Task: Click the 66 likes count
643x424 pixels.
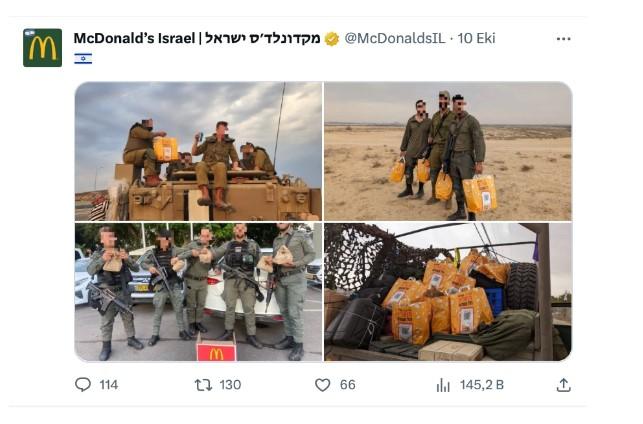Action: (x=347, y=385)
